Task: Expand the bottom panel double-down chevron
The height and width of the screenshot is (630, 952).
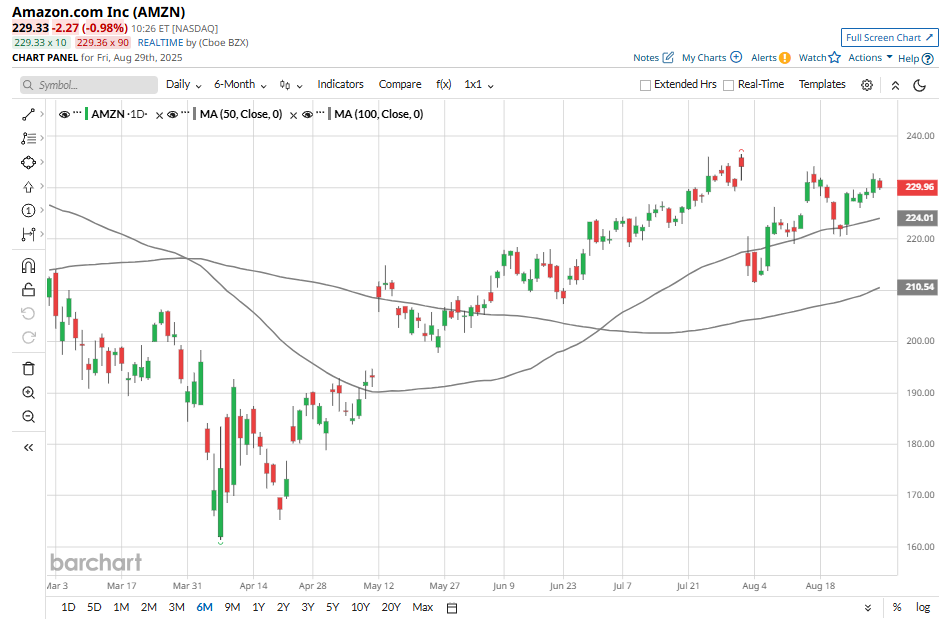Action: (868, 608)
